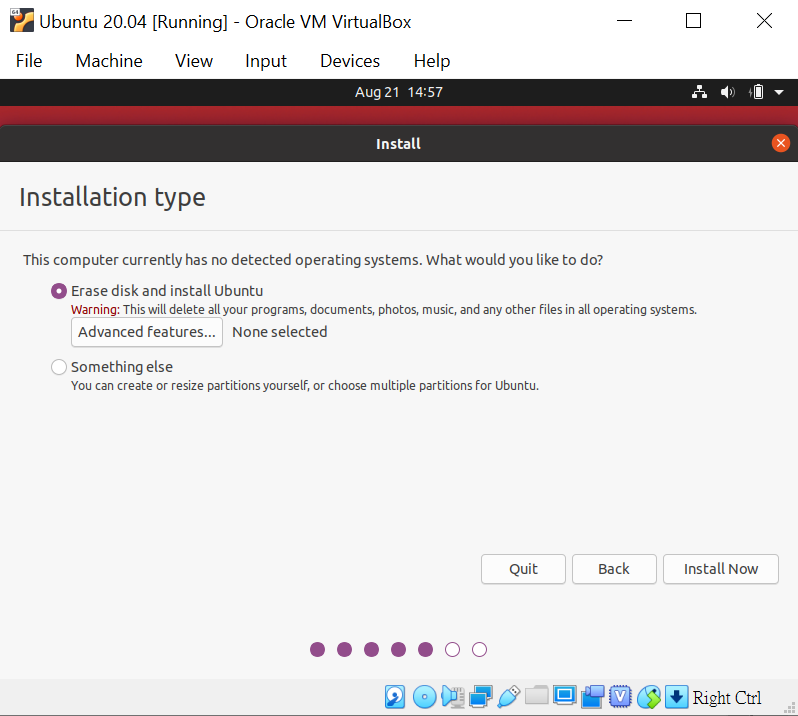The height and width of the screenshot is (716, 798).
Task: Go Back to previous installer step
Action: tap(614, 569)
